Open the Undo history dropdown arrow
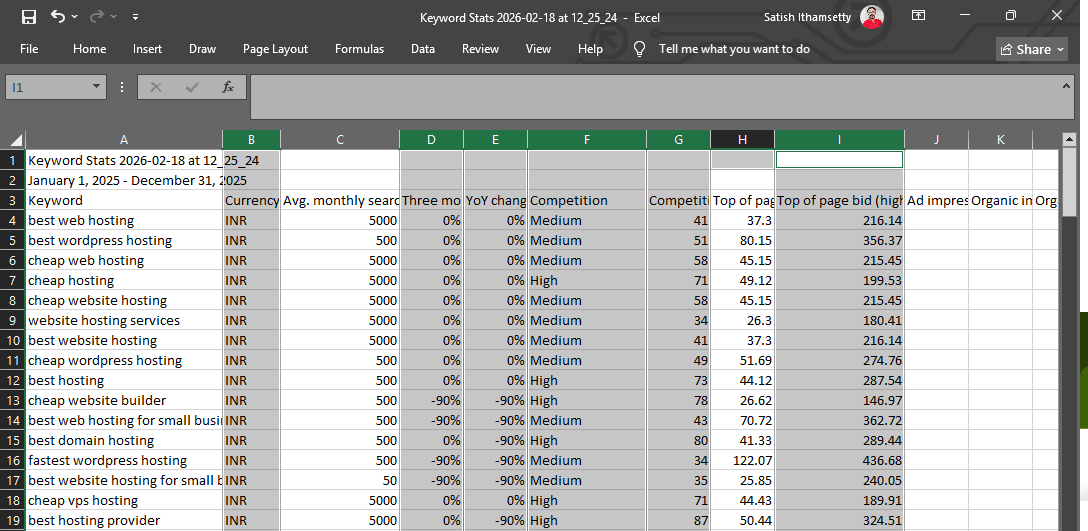Screen dimensions: 1088x531 [x=74, y=17]
